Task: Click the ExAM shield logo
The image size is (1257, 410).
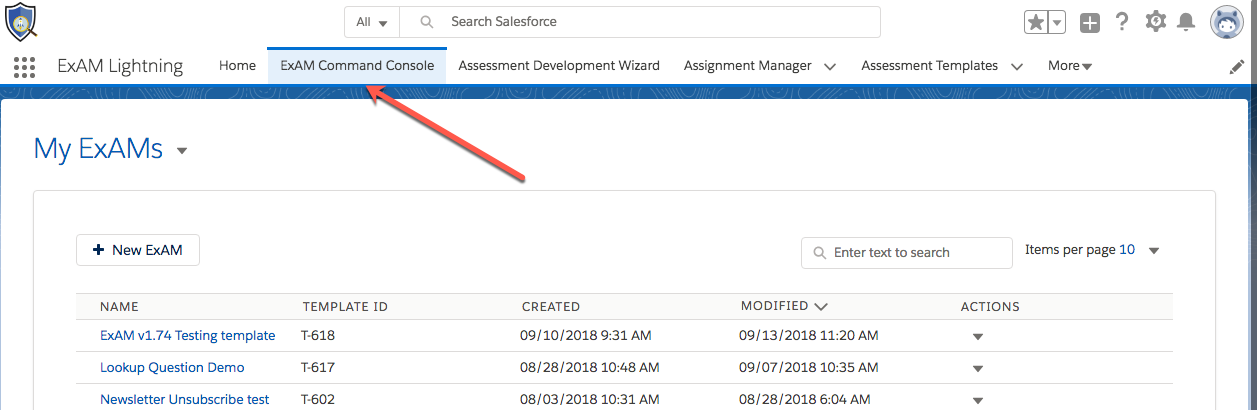Action: click(x=22, y=21)
